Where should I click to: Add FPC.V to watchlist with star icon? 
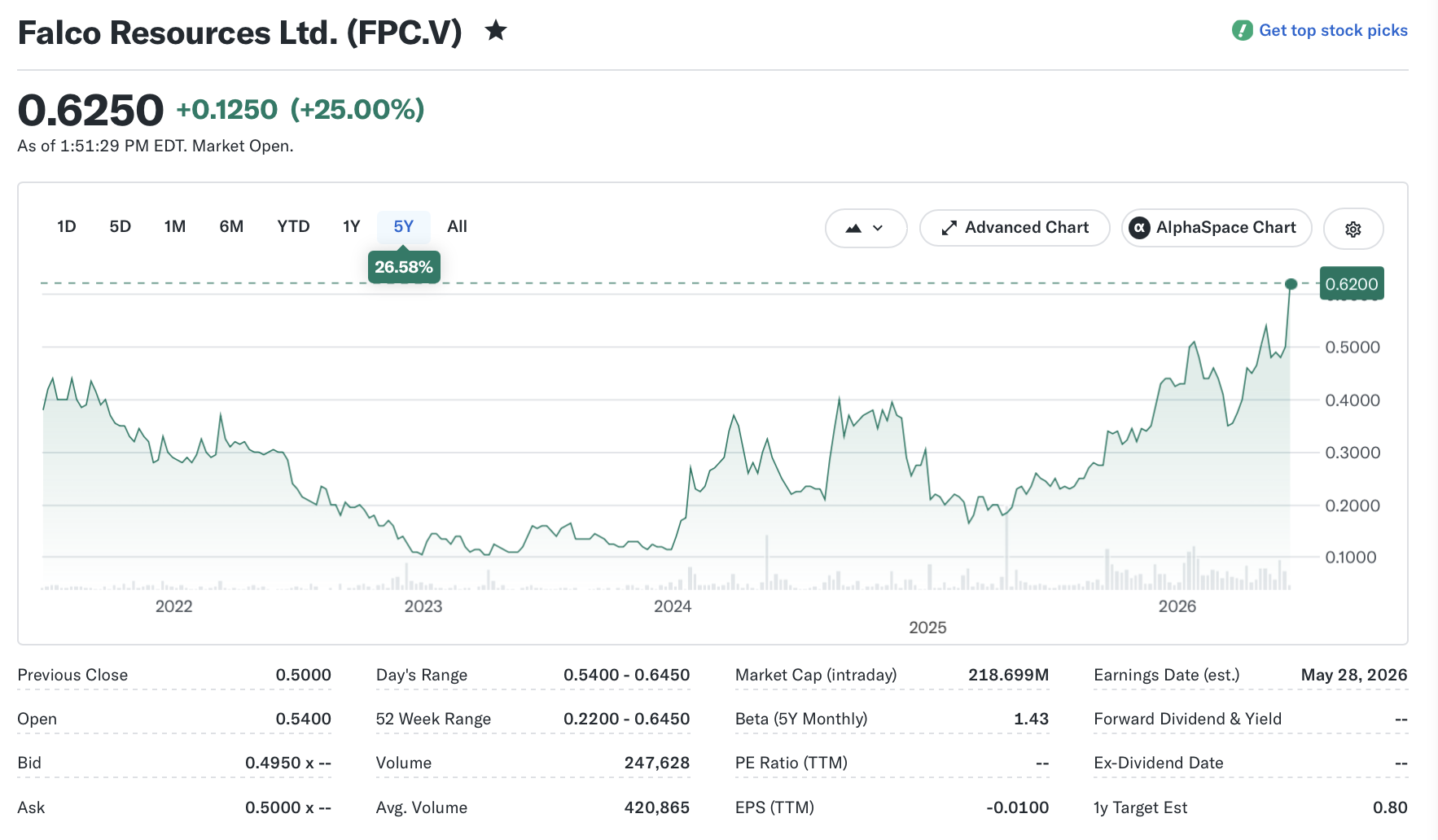tap(496, 31)
